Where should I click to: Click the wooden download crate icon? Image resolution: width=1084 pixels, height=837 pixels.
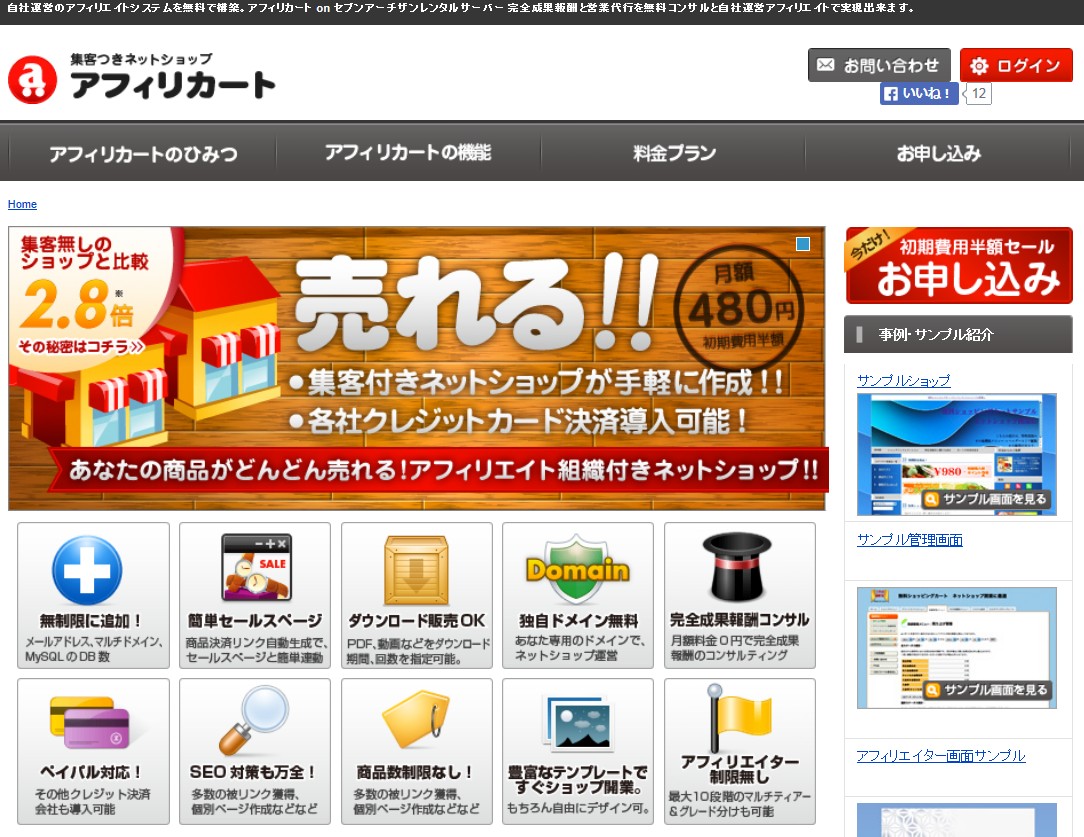point(416,570)
